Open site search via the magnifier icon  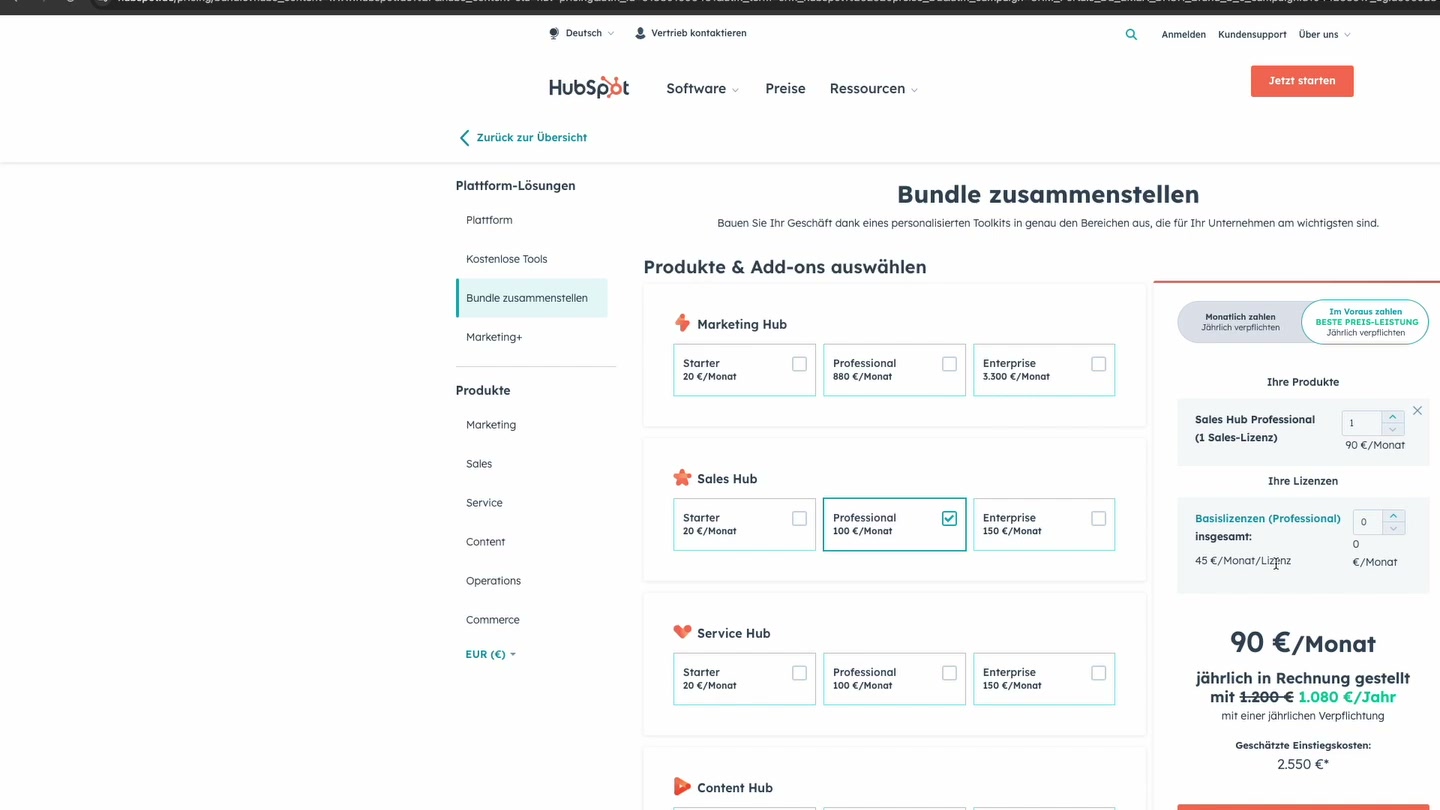coord(1131,34)
